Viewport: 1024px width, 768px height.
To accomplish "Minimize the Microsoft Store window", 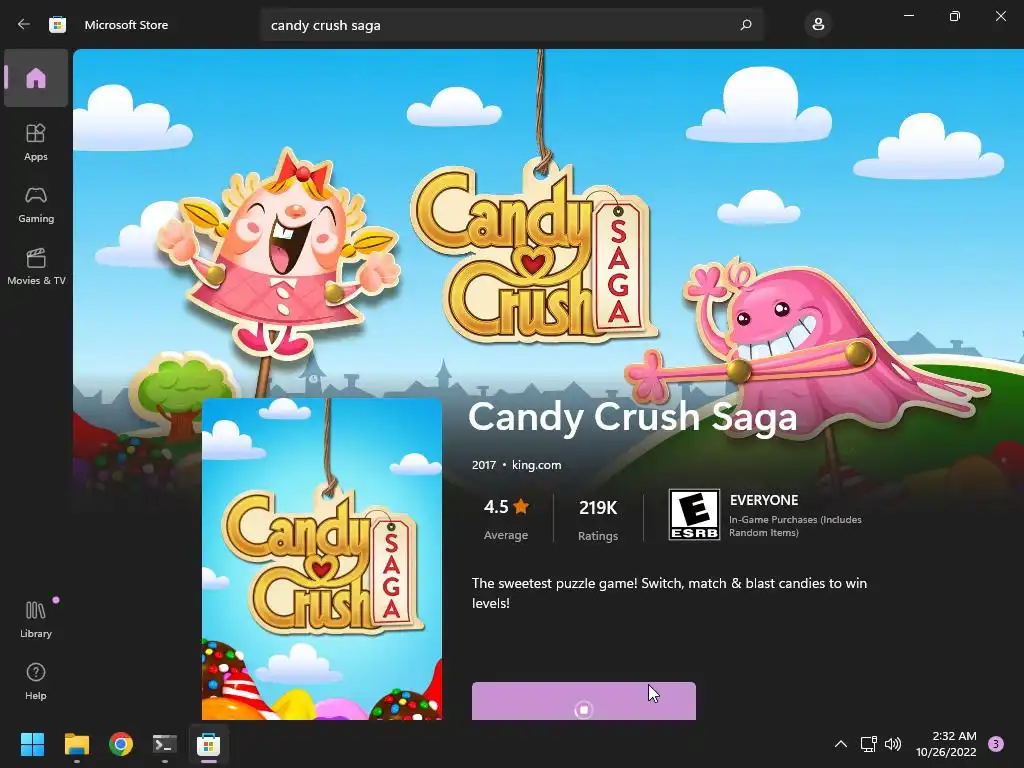I will 909,16.
